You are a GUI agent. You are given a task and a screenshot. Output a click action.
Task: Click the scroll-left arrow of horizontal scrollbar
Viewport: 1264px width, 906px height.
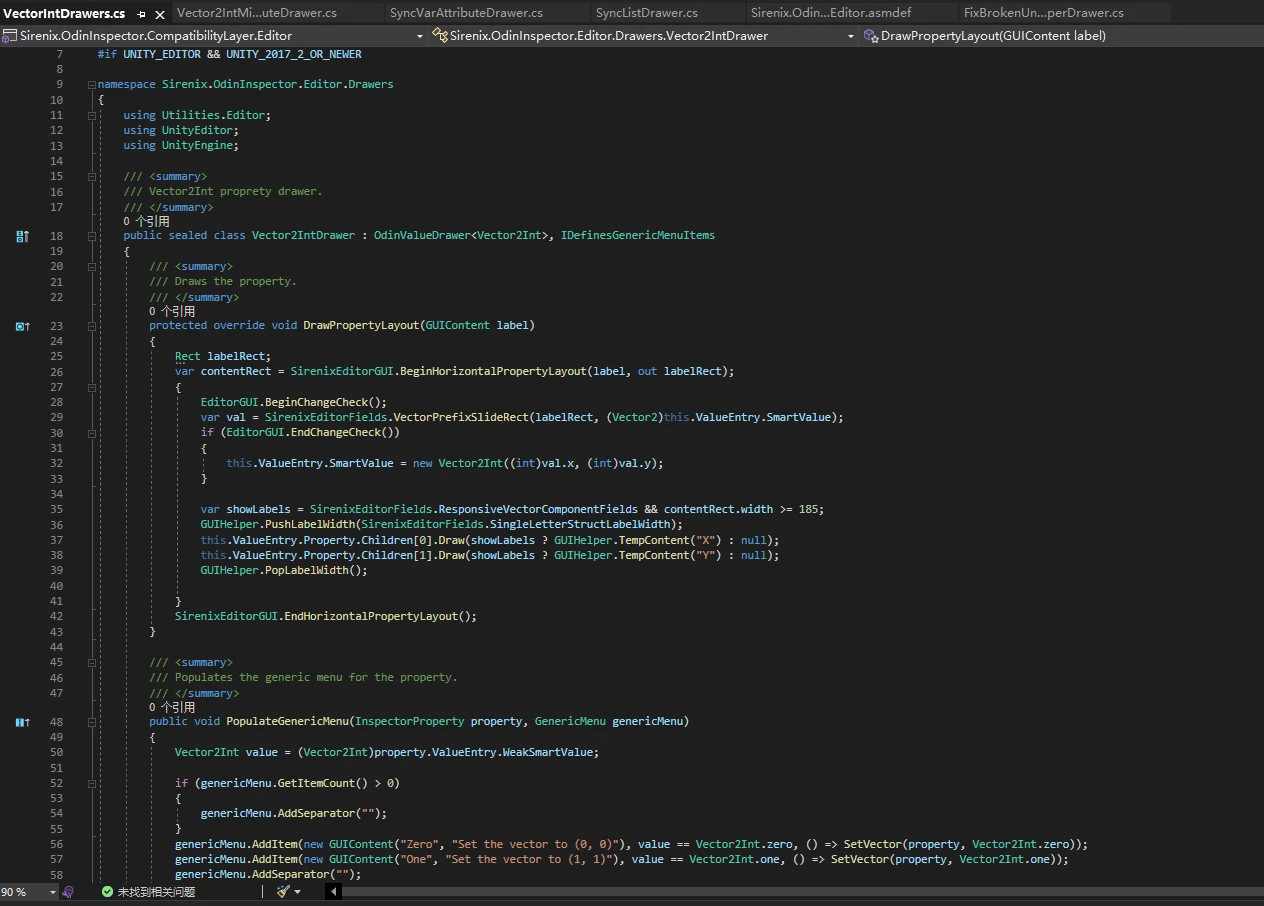click(x=334, y=891)
